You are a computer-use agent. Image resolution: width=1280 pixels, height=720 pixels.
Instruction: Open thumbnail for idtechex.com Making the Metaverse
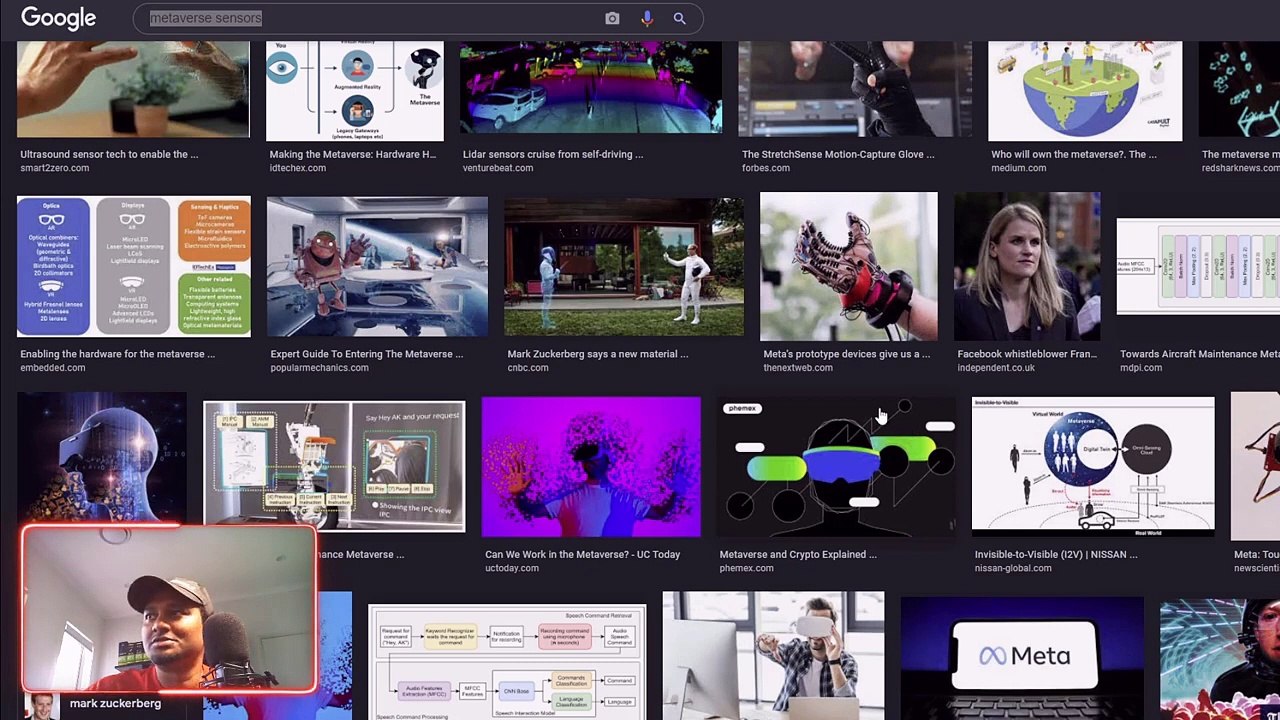[x=355, y=91]
